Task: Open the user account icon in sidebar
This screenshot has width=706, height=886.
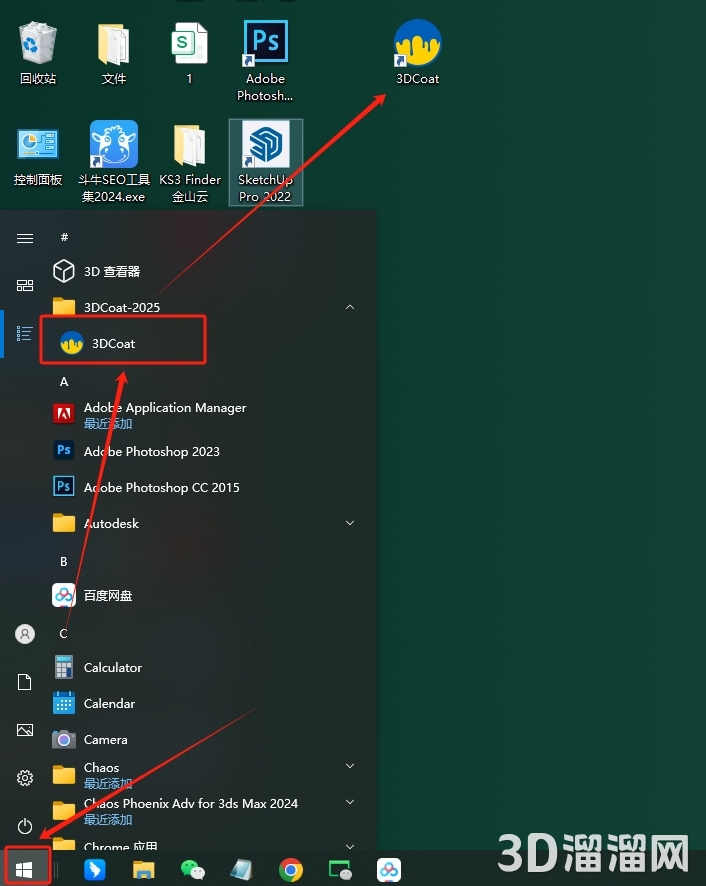Action: [x=25, y=634]
